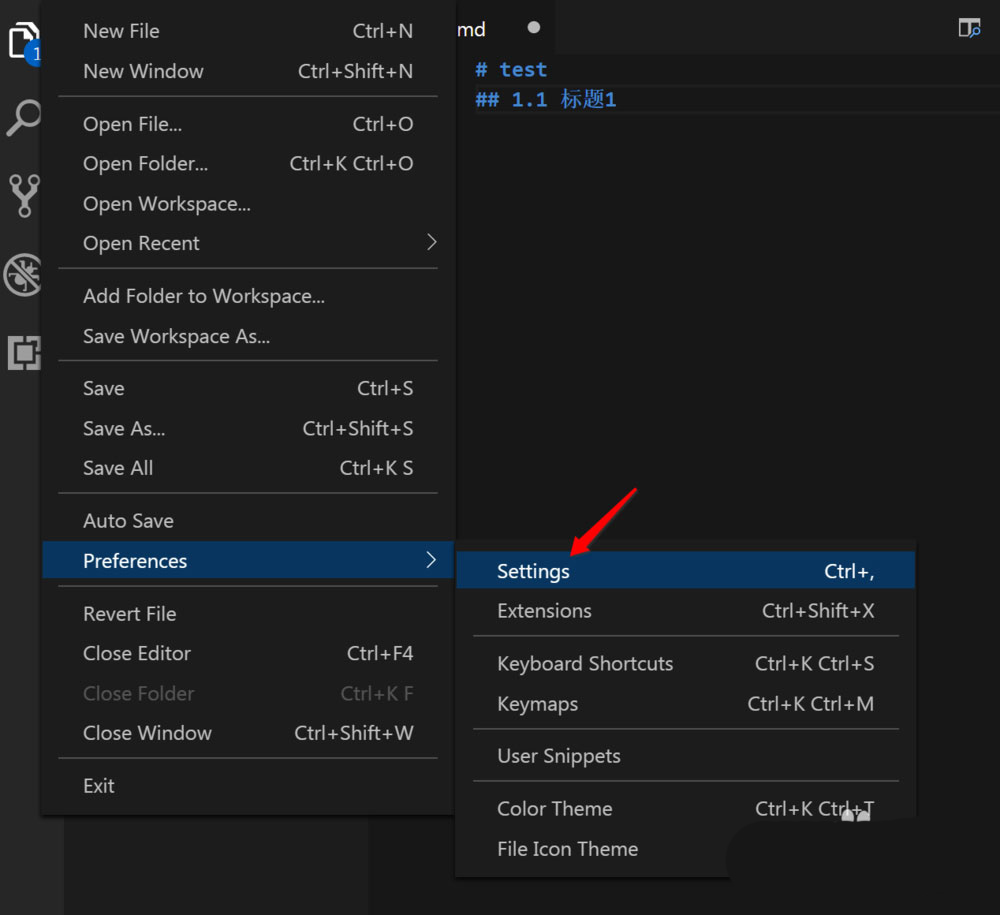The height and width of the screenshot is (915, 1000).
Task: Open Keyboard Shortcuts from the submenu
Action: point(585,663)
